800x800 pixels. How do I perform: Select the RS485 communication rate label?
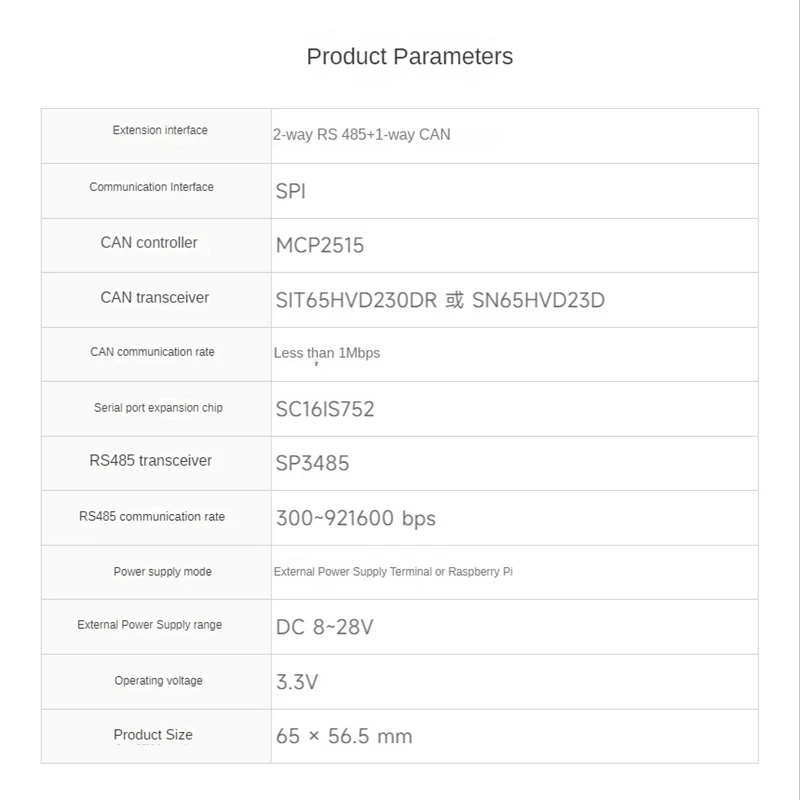tap(152, 517)
